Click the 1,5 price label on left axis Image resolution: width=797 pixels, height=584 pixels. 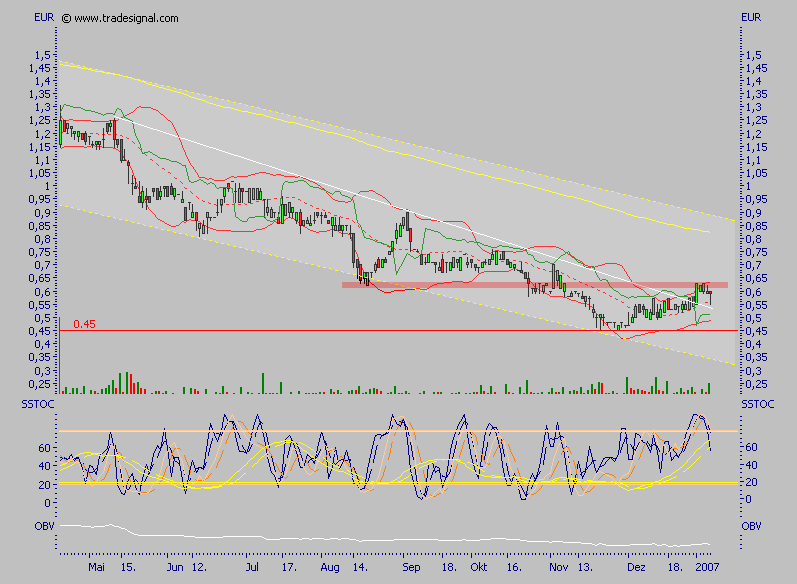click(41, 54)
